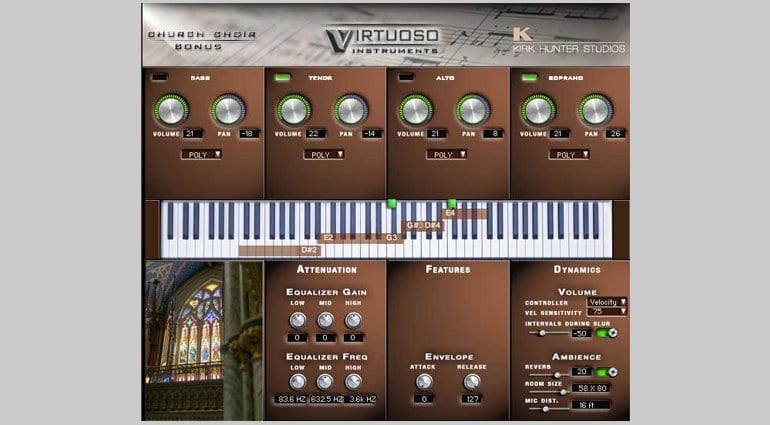Click the G3 range label on keyboard
This screenshot has height=425, width=770.
pos(391,238)
